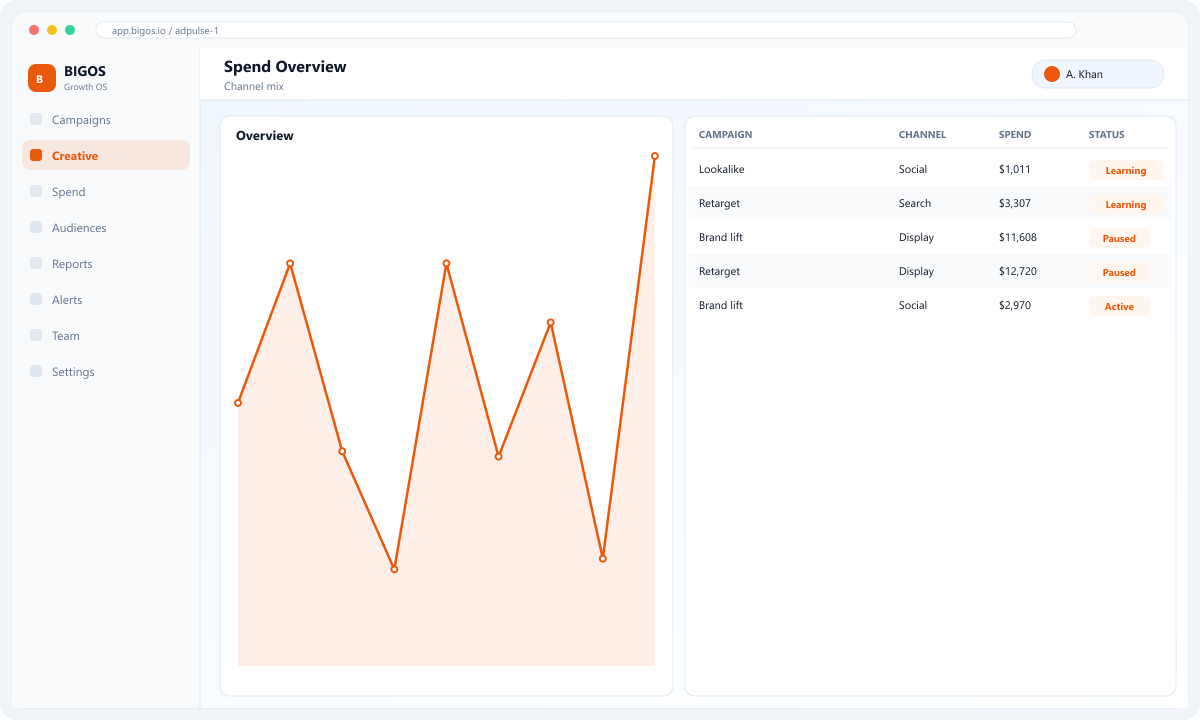The image size is (1200, 720).
Task: Open the A. Khan account button
Action: coord(1098,74)
